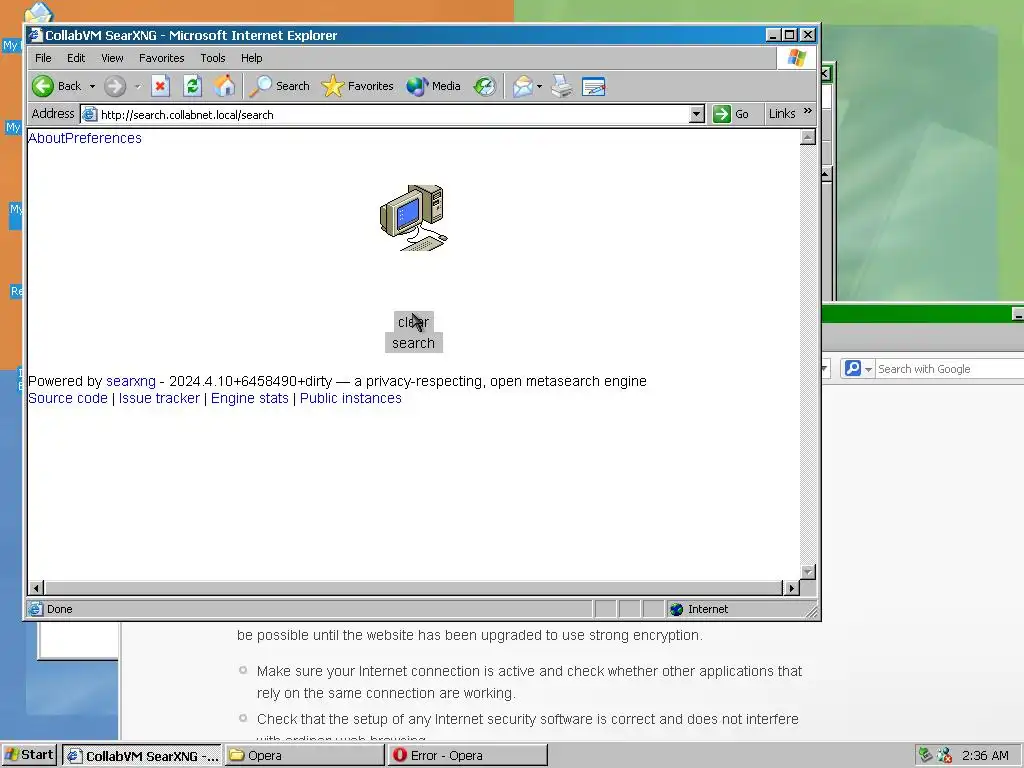Viewport: 1024px width, 768px height.
Task: Follow the searxng link in the footer
Action: click(131, 381)
